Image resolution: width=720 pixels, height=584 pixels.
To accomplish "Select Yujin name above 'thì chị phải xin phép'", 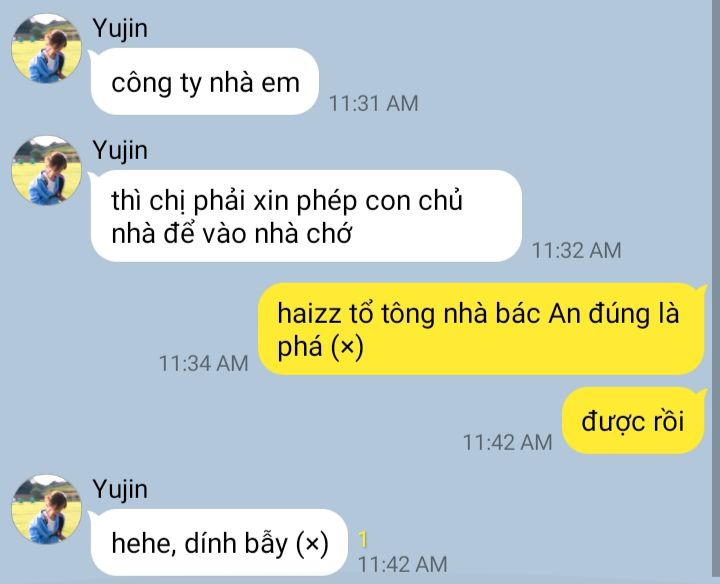I will pos(120,151).
